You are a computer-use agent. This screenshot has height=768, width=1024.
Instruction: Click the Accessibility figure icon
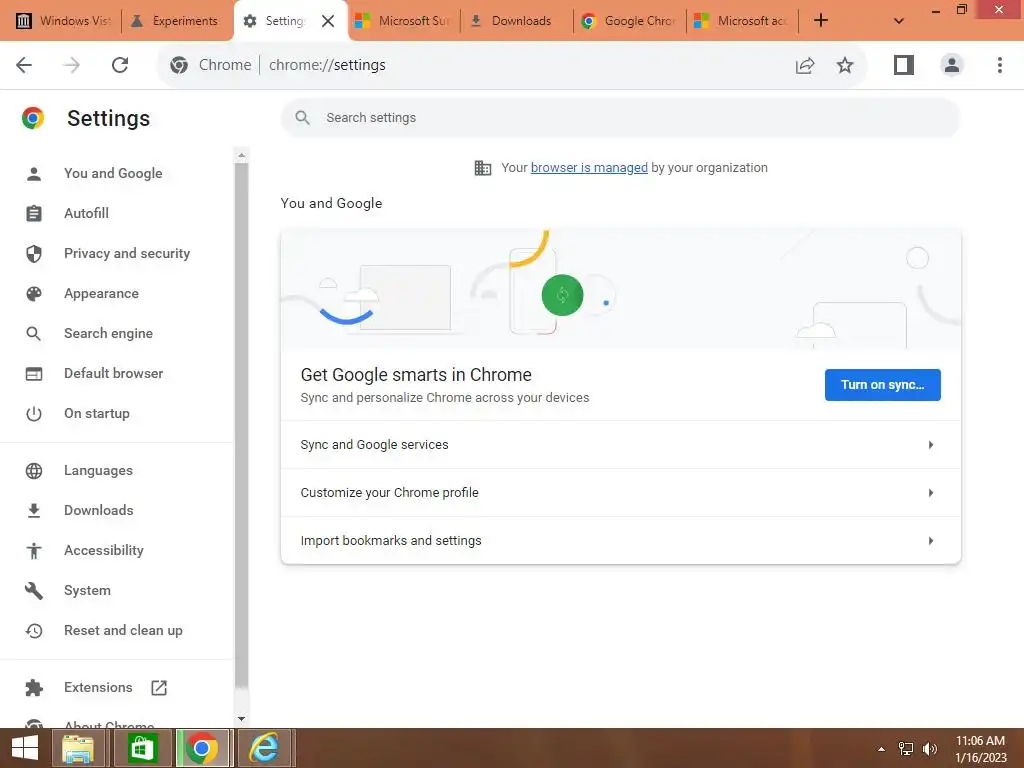[34, 551]
